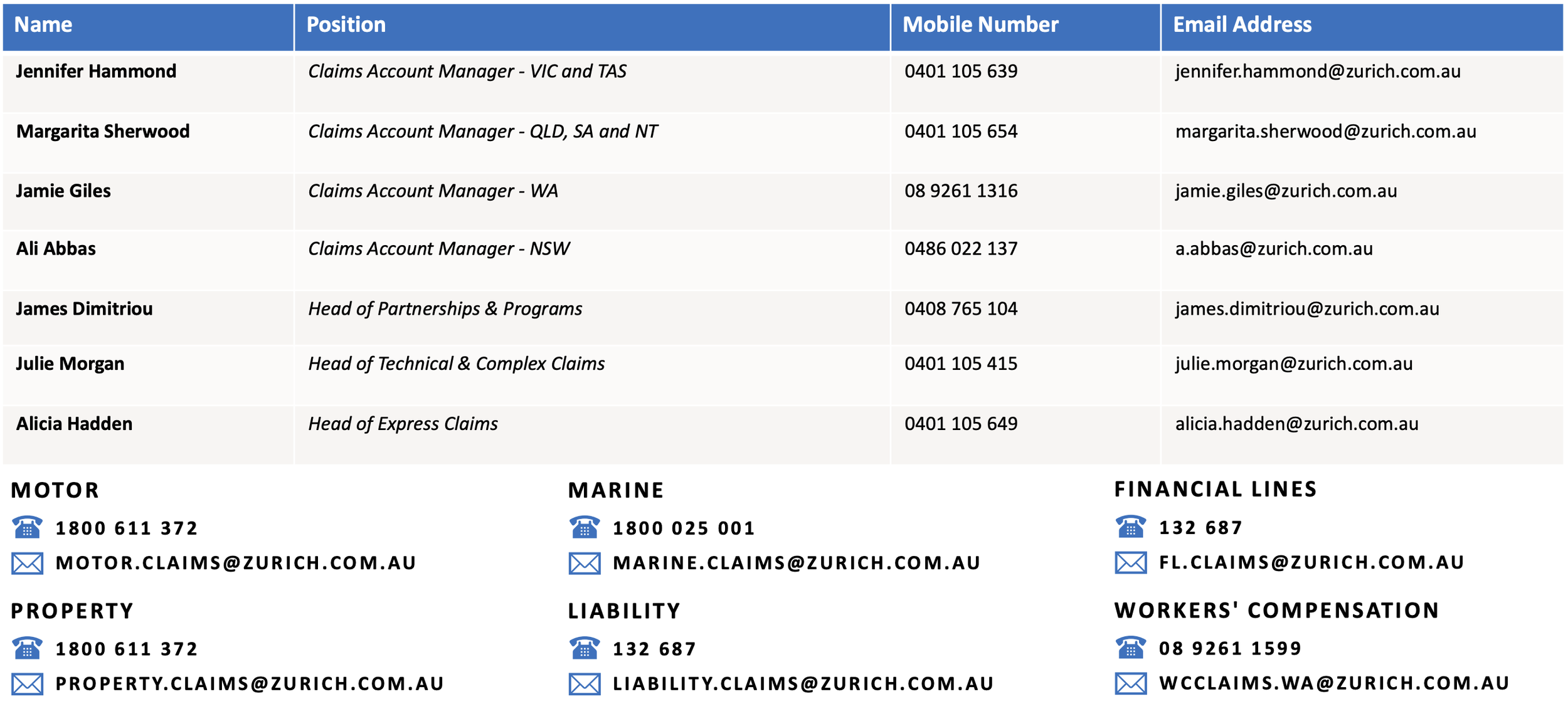
Task: Select the name Alicia Hadden
Action: pos(74,424)
